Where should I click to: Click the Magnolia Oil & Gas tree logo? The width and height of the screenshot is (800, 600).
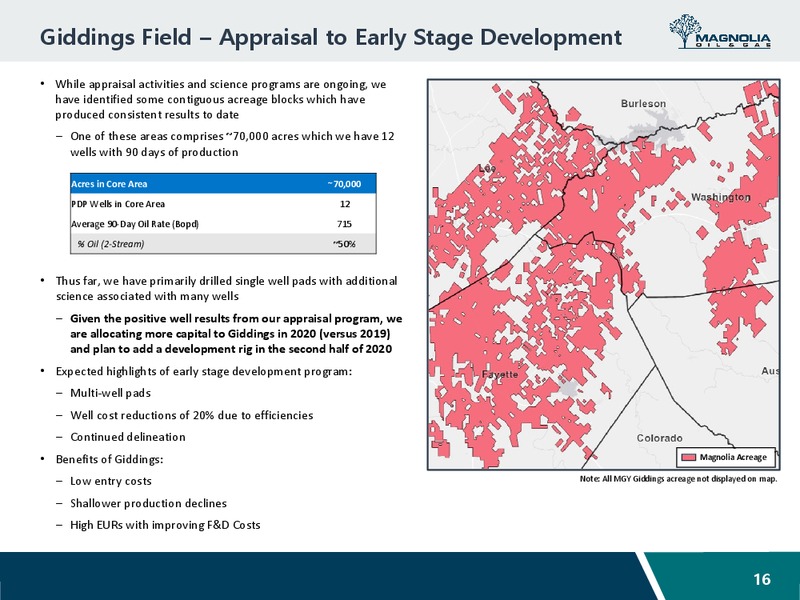tap(720, 32)
